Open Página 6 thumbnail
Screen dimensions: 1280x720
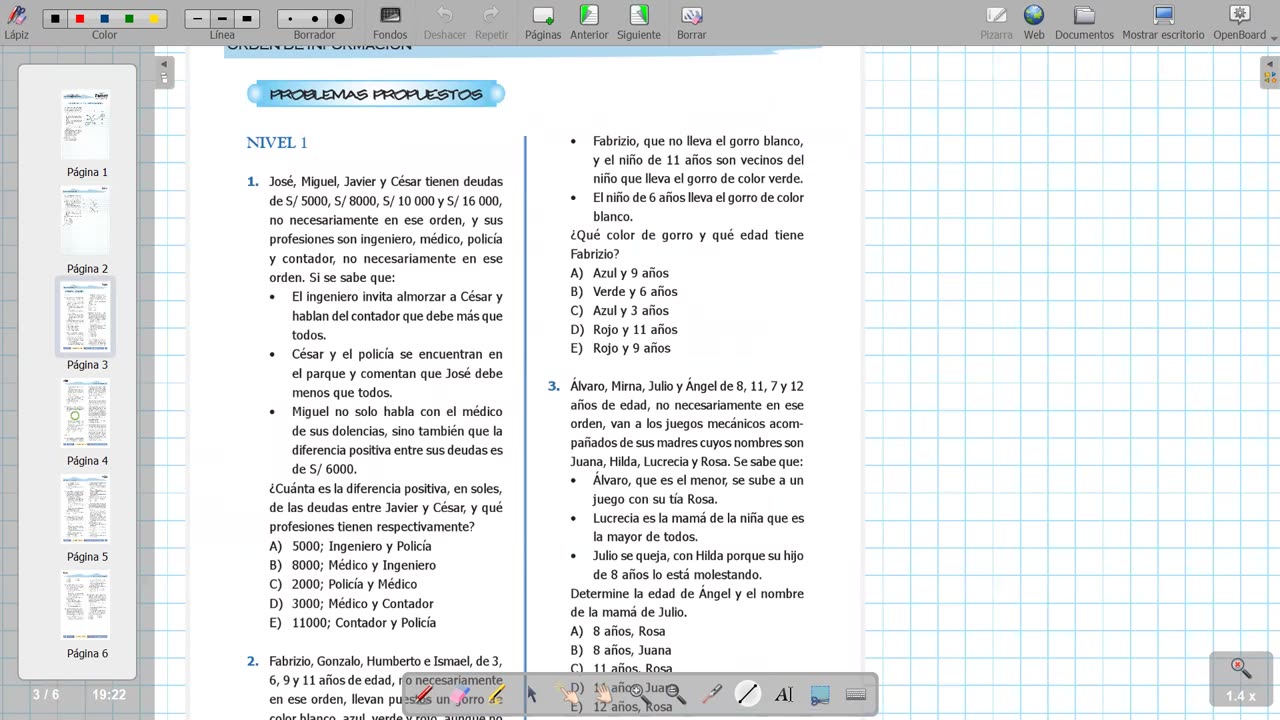pyautogui.click(x=86, y=605)
